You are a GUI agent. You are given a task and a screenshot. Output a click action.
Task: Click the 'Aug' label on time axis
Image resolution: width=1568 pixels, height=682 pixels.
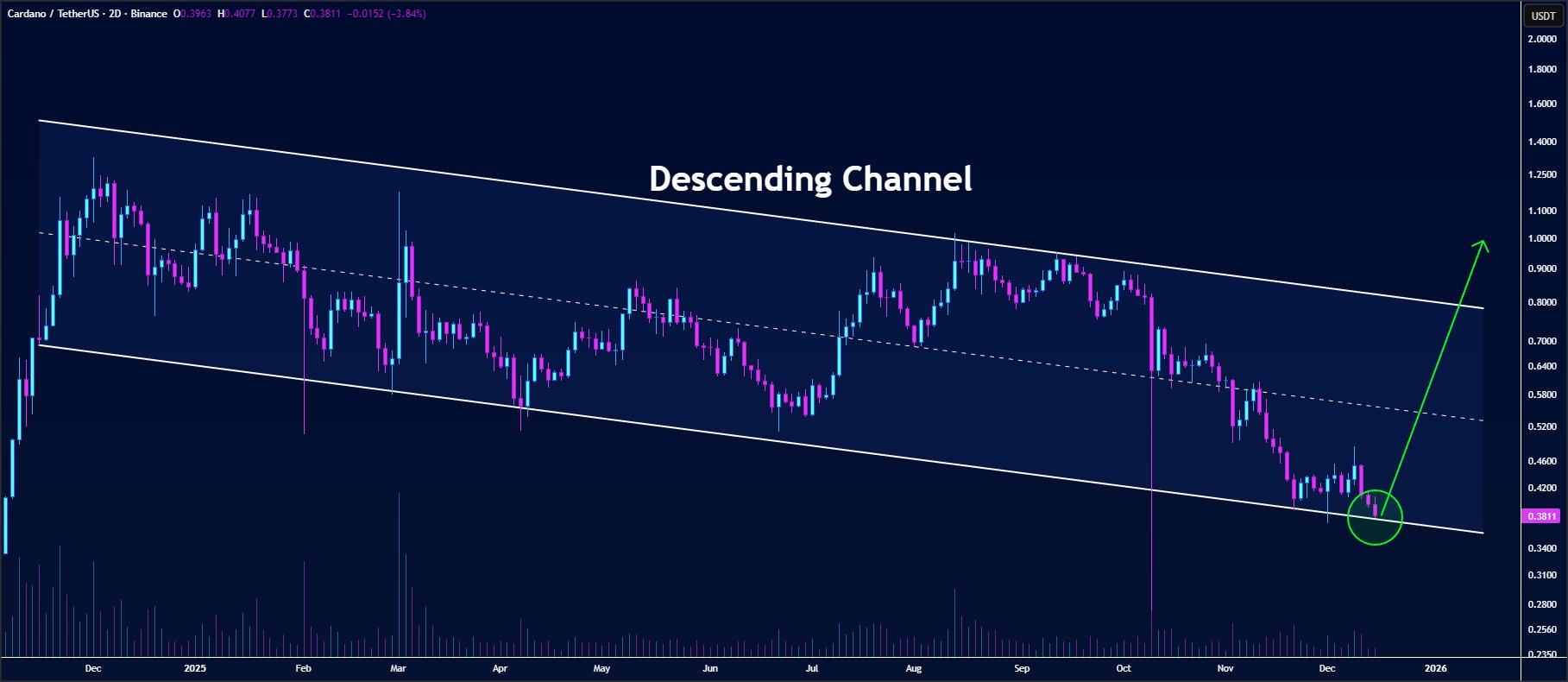914,668
